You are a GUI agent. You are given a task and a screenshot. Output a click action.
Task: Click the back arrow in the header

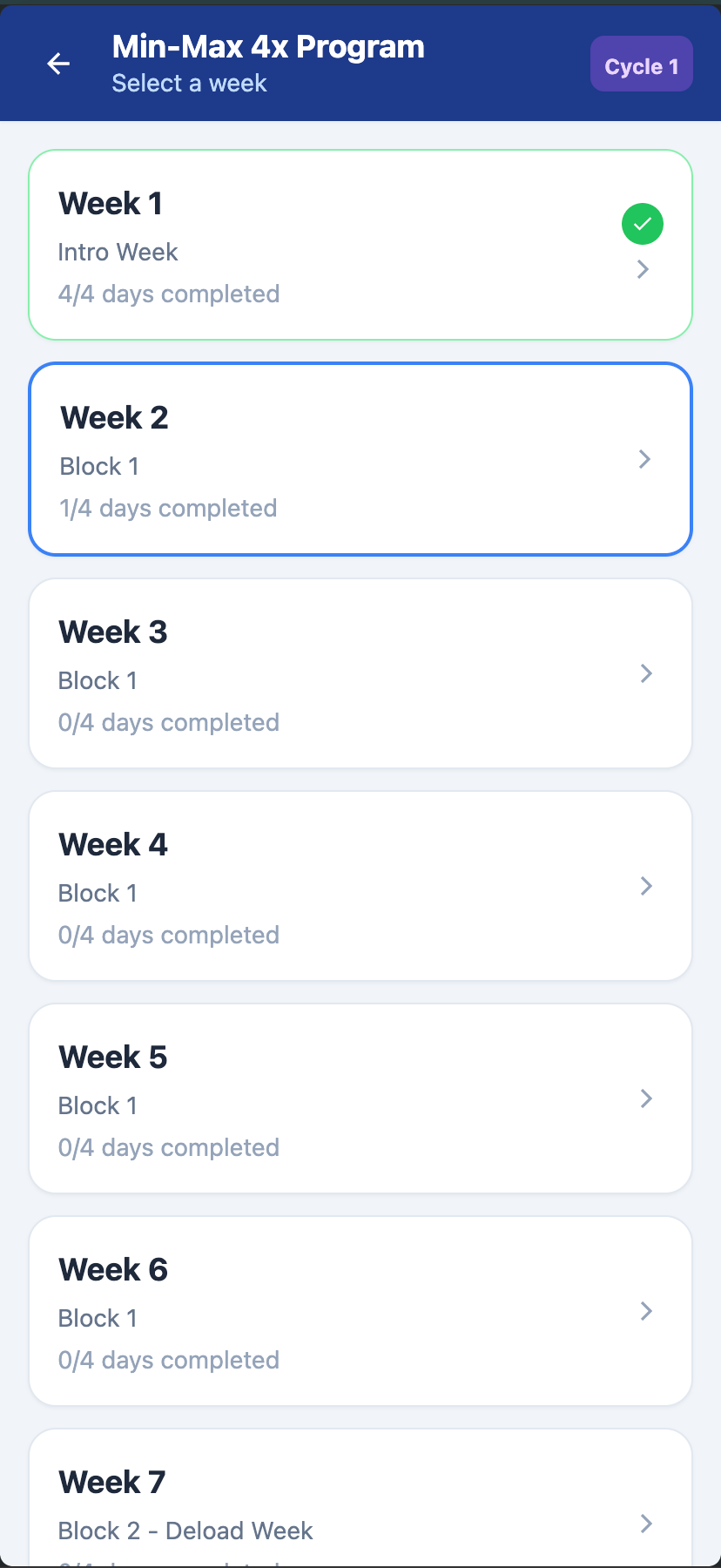pos(58,64)
